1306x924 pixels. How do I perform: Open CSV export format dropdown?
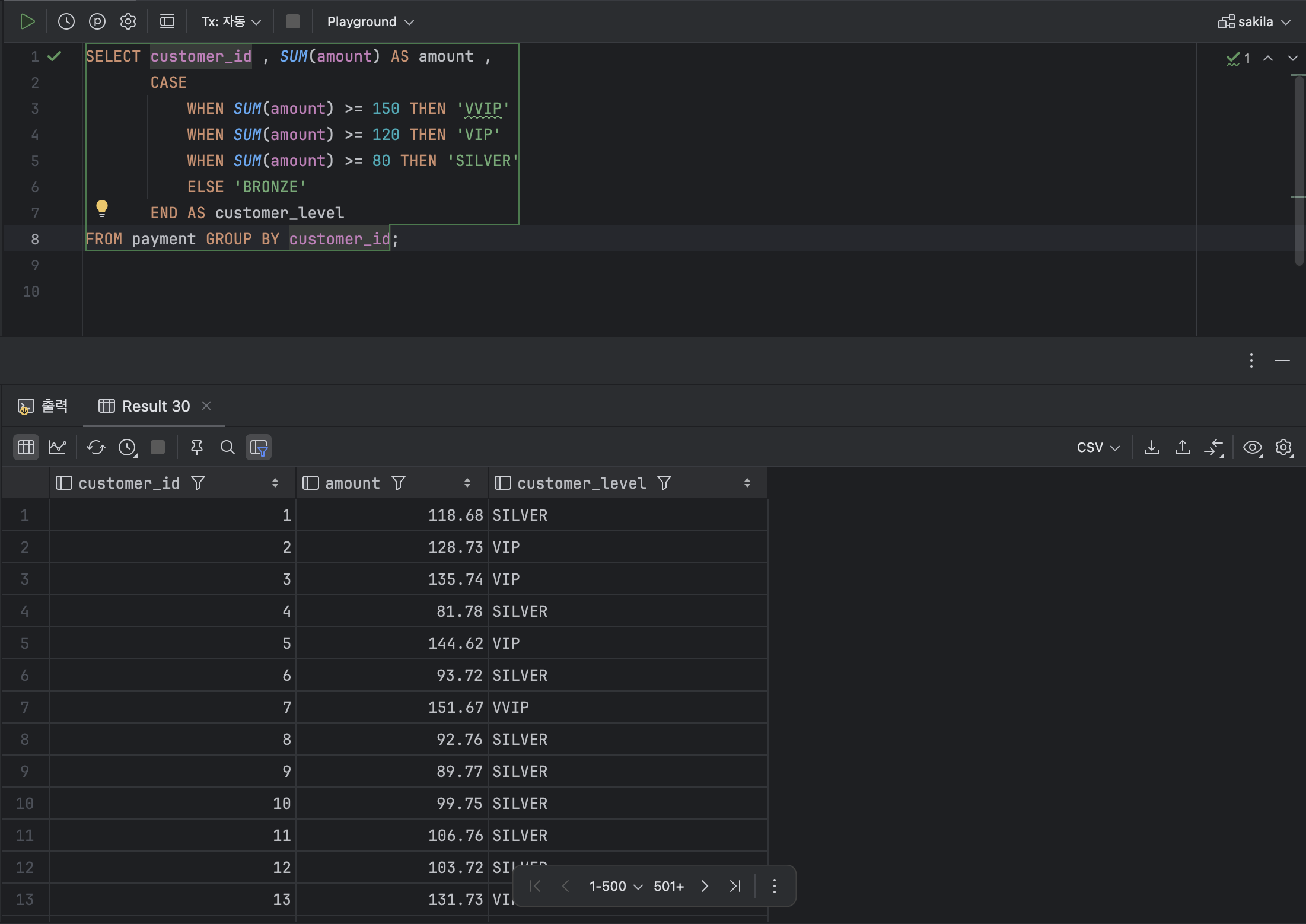tap(1098, 447)
